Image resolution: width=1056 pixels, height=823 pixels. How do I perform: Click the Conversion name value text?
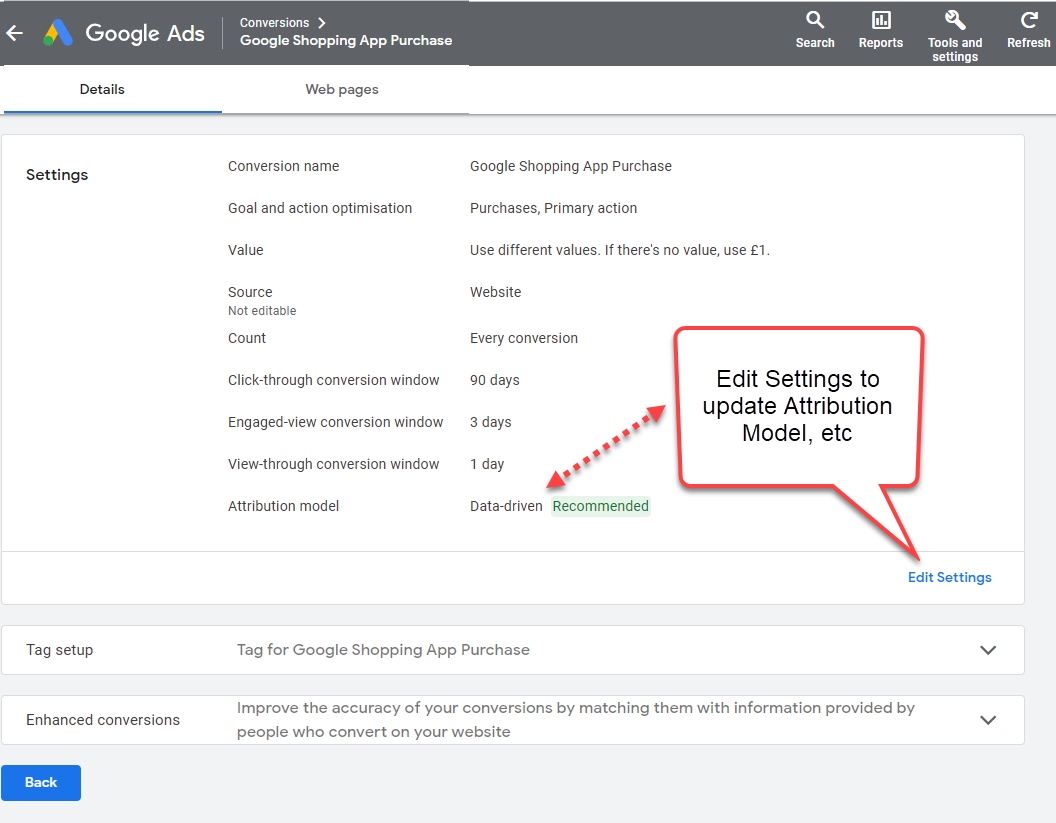571,166
